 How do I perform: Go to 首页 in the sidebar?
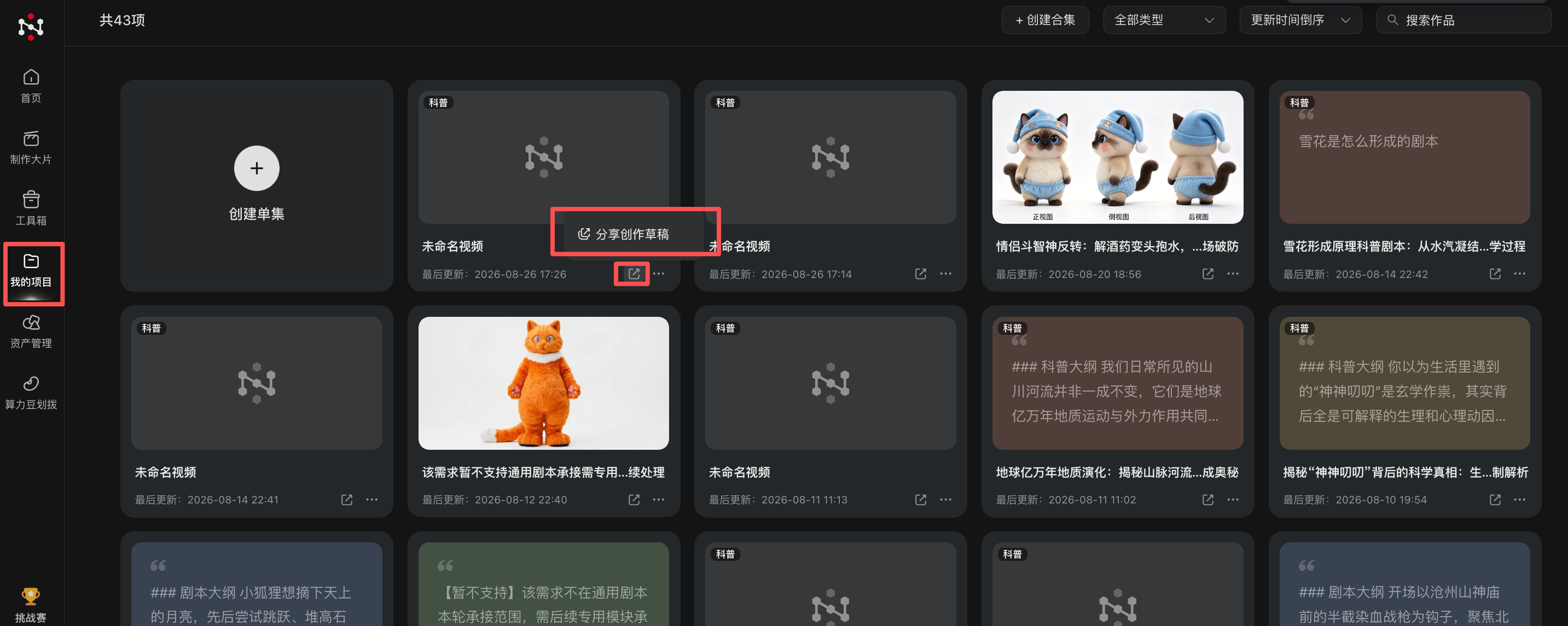click(x=31, y=86)
